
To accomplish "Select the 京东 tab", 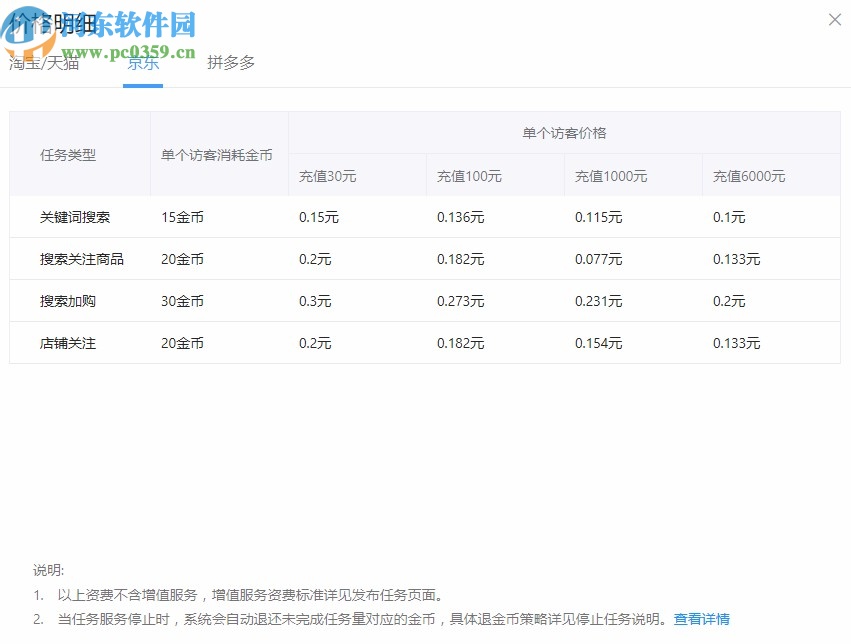I will click(143, 64).
